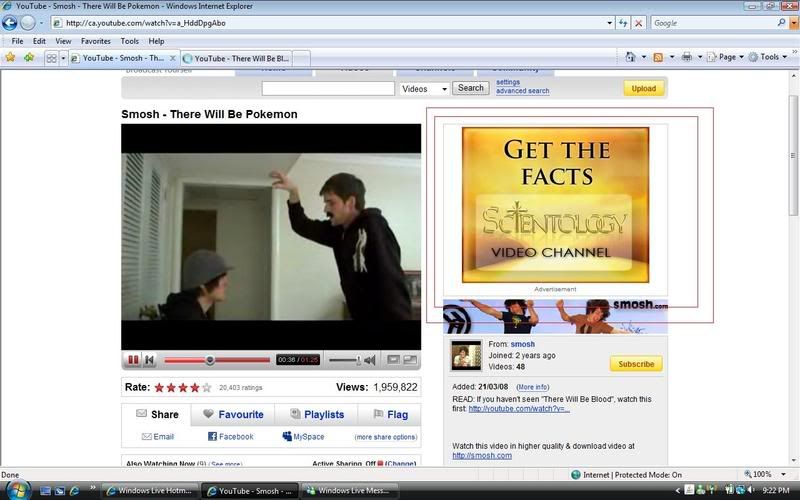
Task: Click the video progress seek bar handle
Action: (210, 360)
